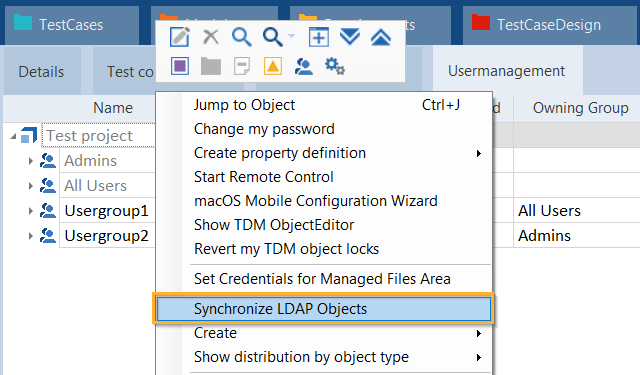The height and width of the screenshot is (375, 640).
Task: Click the blue up chevron icon
Action: 381,37
